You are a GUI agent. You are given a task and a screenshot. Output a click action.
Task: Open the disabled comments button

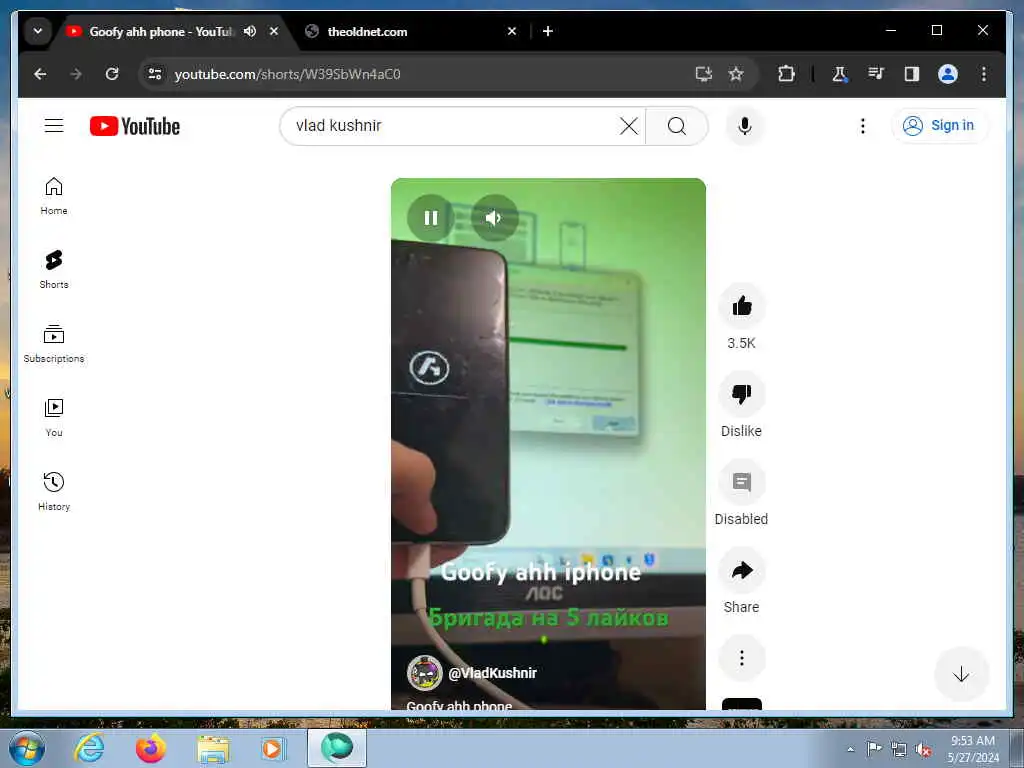tap(741, 482)
